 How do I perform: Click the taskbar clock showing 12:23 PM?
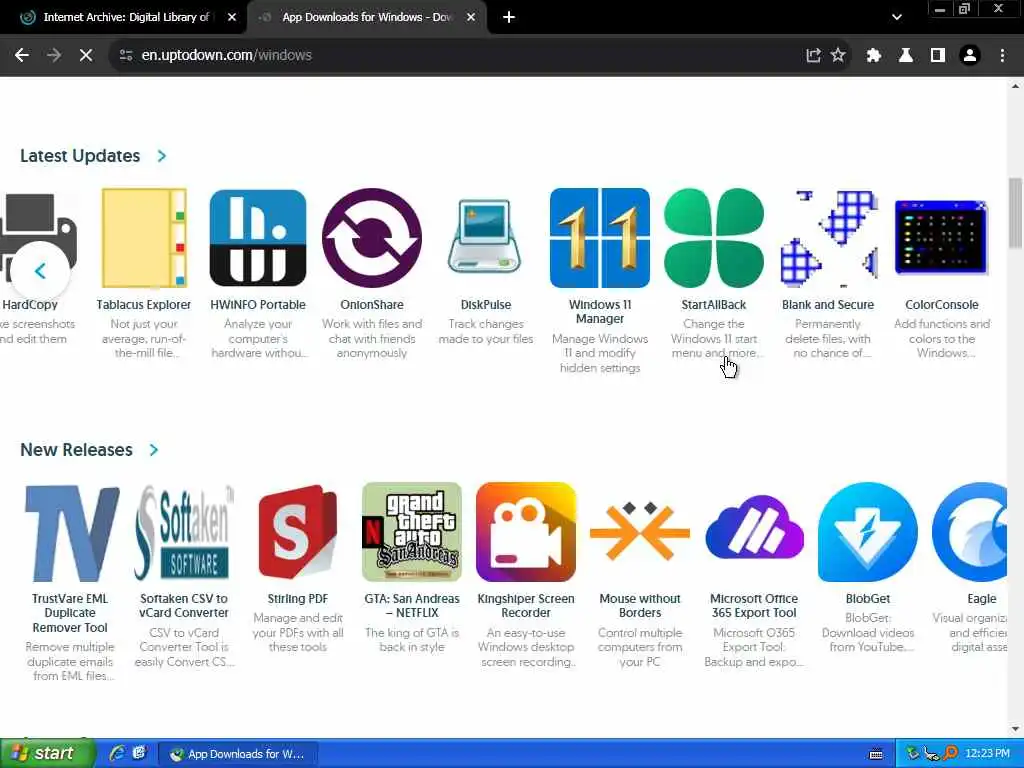coord(987,754)
